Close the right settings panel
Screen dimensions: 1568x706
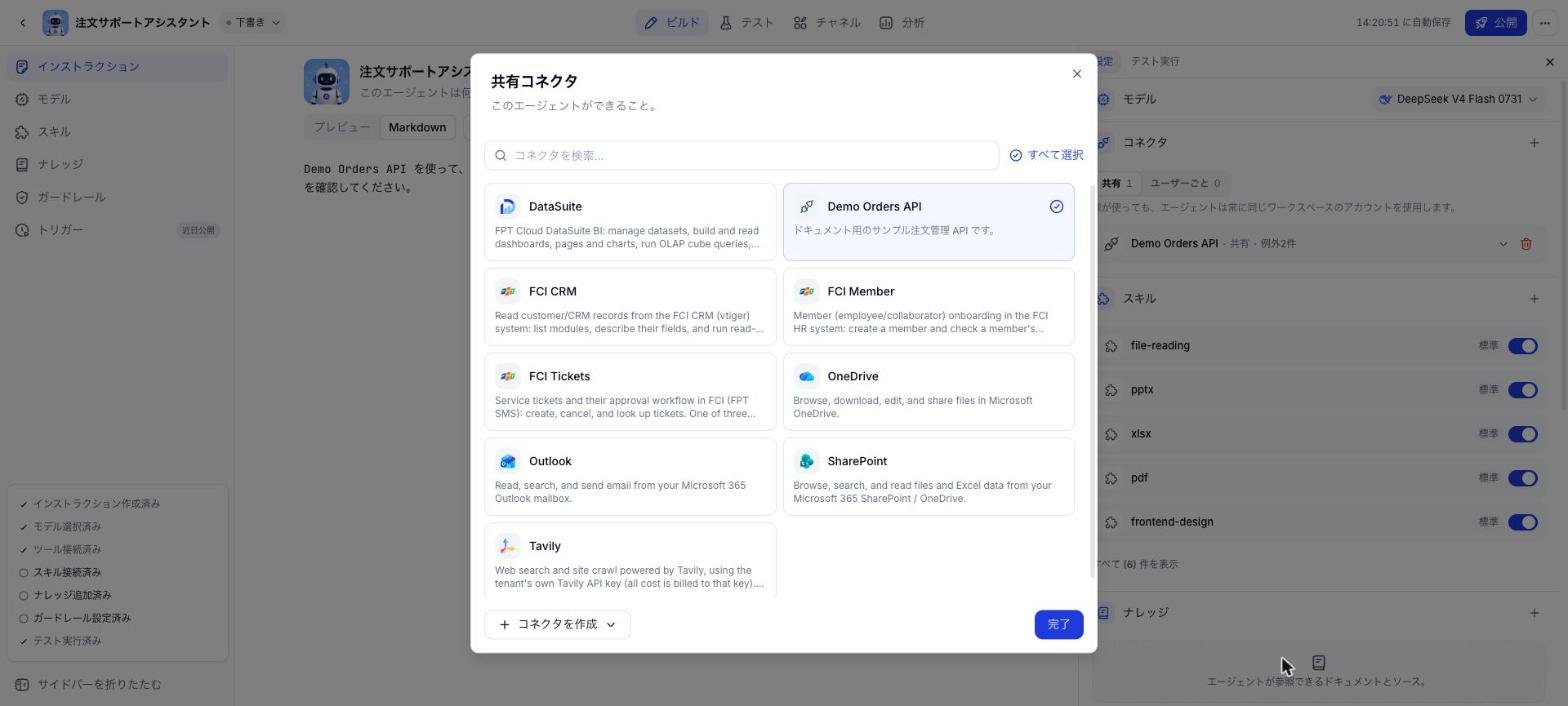tap(1550, 62)
